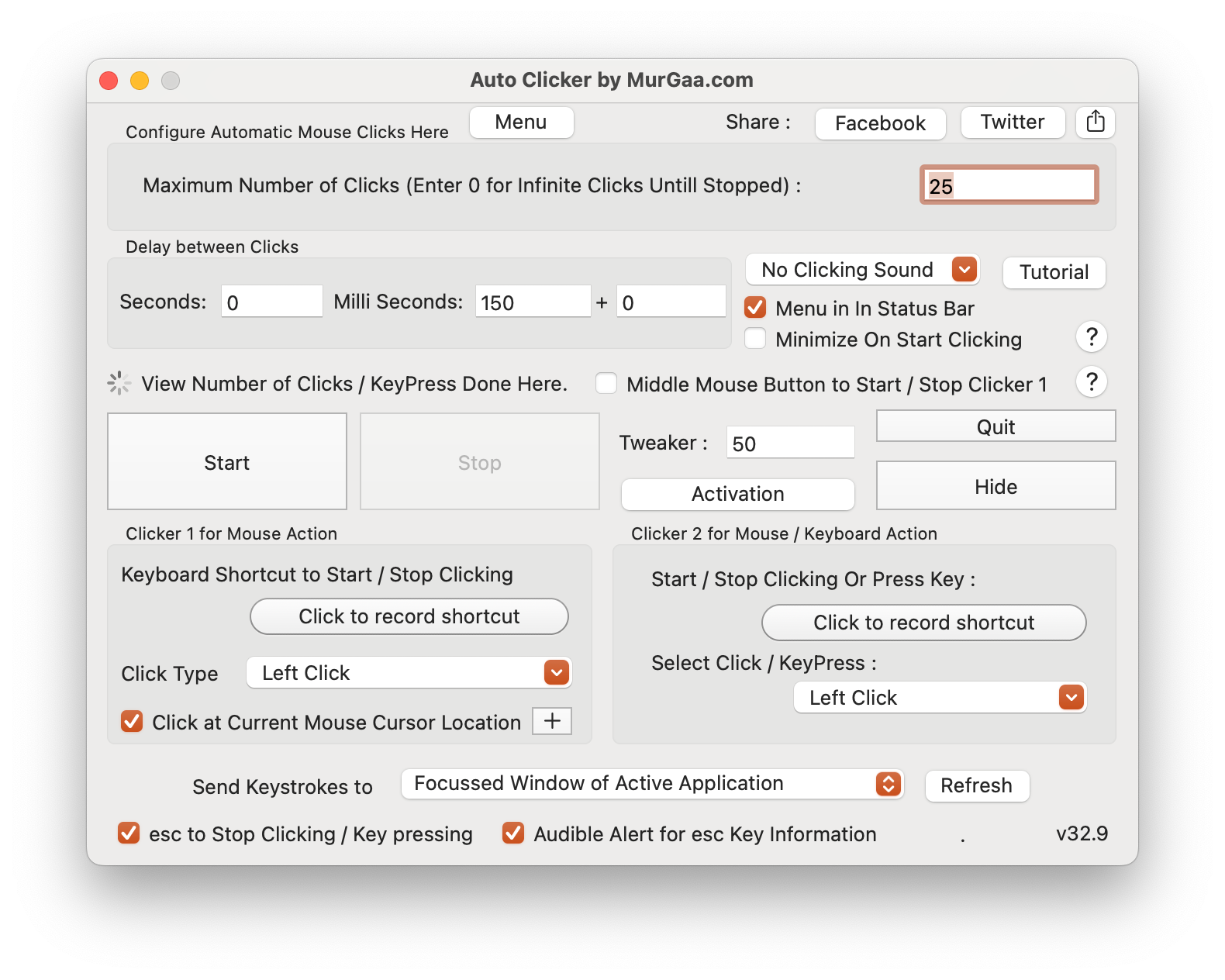Enable Minimize On Start Clicking

click(x=755, y=339)
